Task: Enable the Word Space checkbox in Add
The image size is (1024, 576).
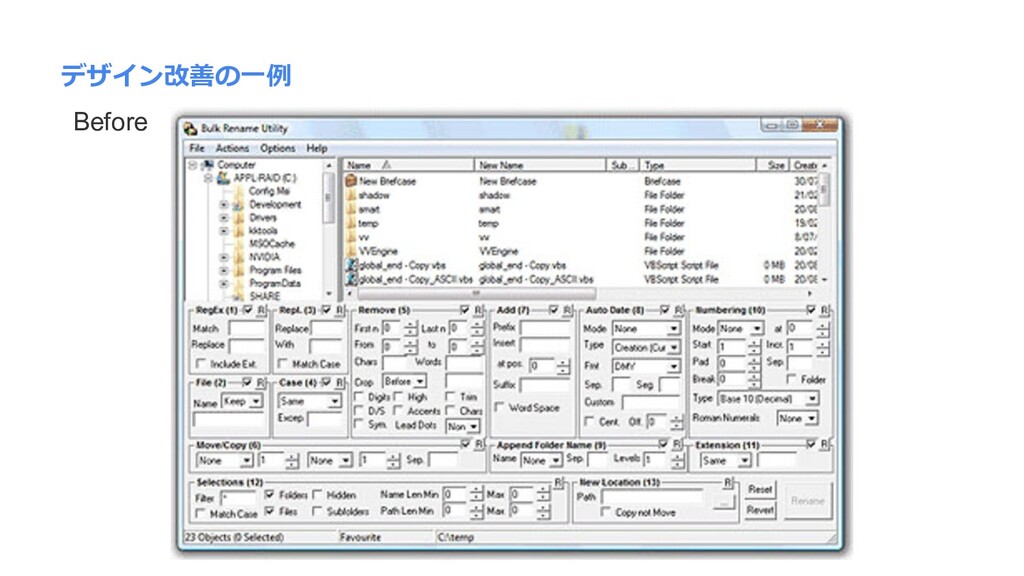Action: (x=500, y=407)
